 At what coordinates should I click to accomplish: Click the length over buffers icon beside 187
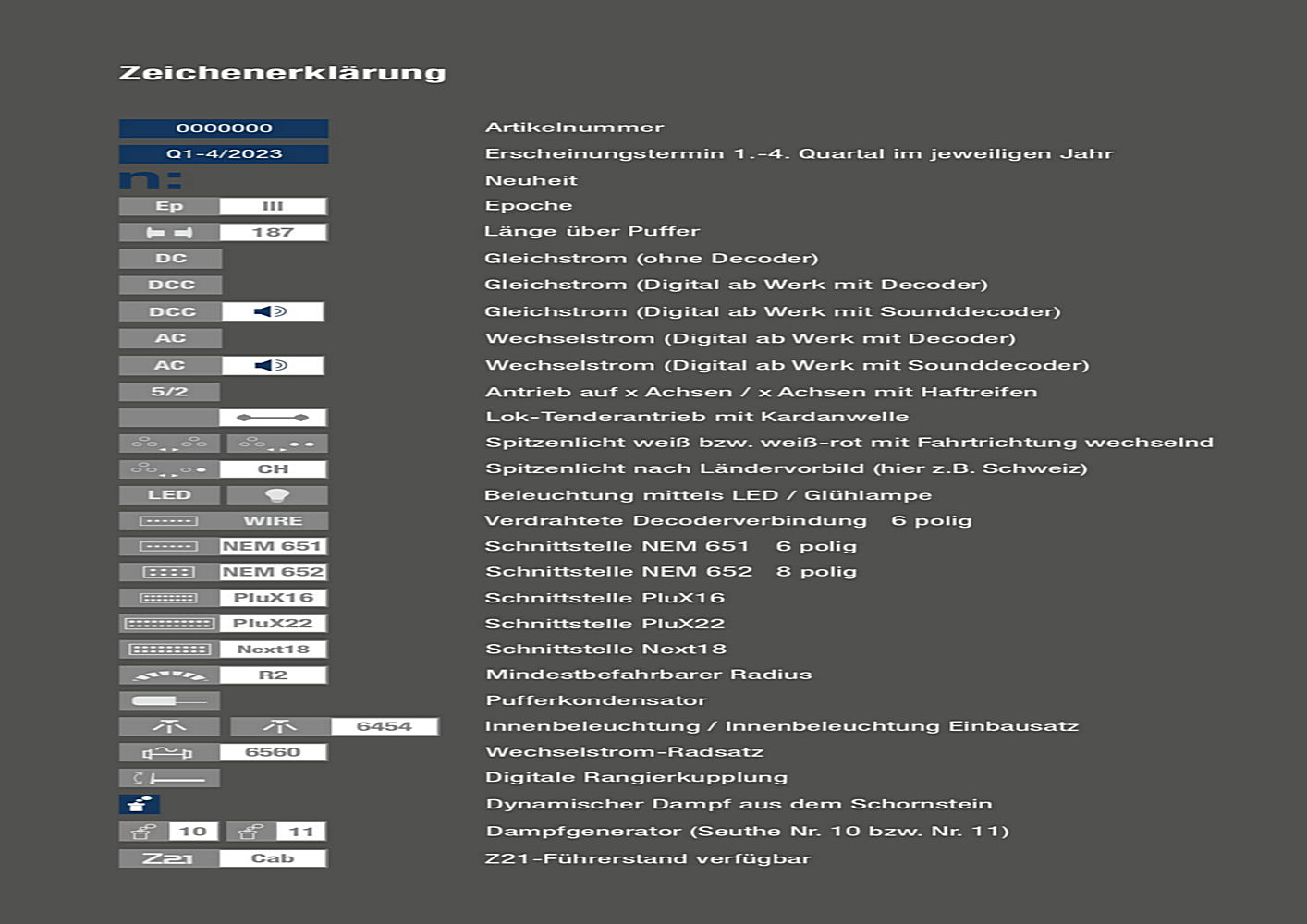point(169,233)
